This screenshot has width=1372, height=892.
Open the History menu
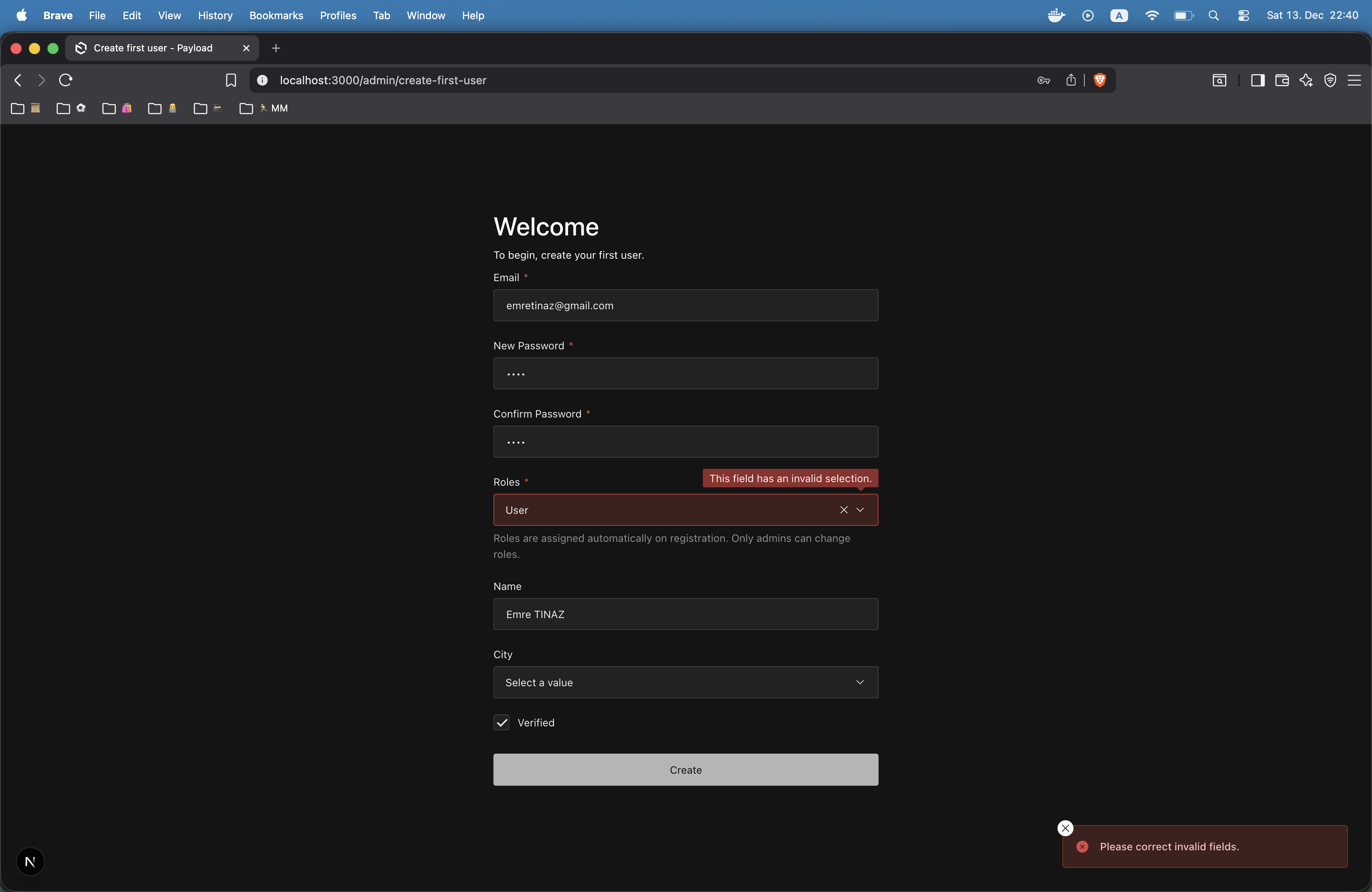215,16
